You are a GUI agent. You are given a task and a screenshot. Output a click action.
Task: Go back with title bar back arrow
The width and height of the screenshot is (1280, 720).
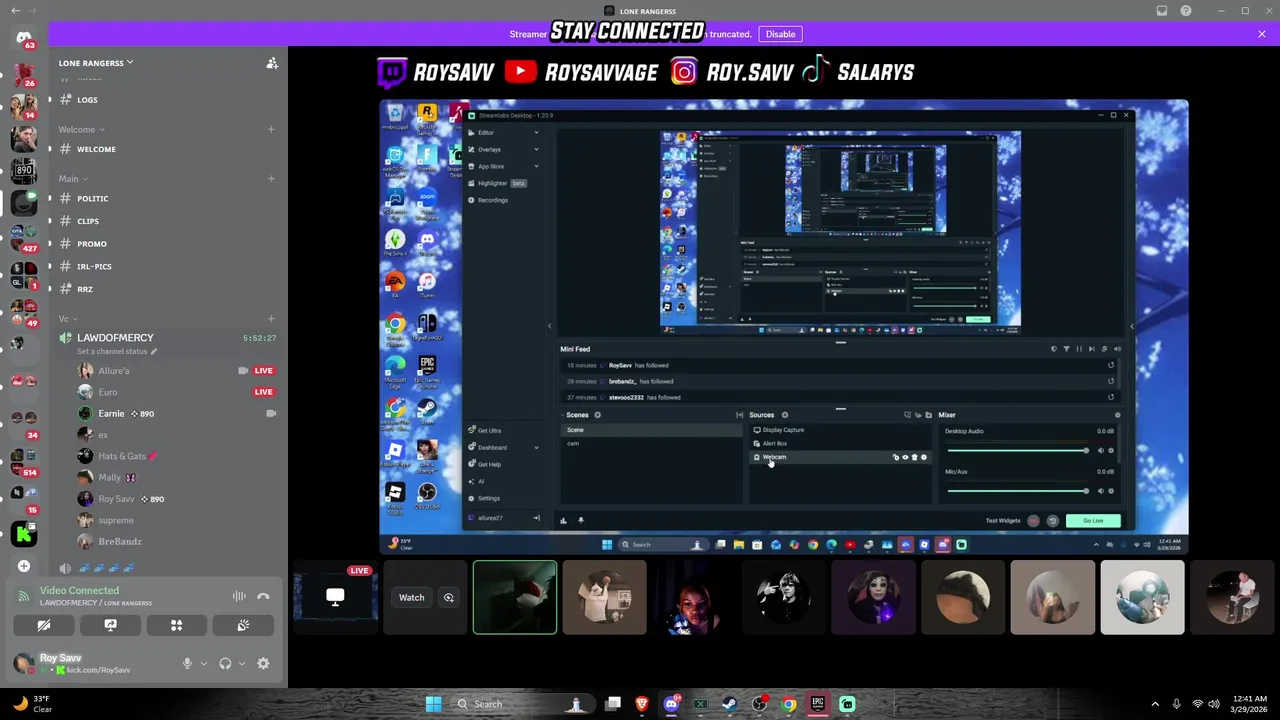[x=15, y=11]
